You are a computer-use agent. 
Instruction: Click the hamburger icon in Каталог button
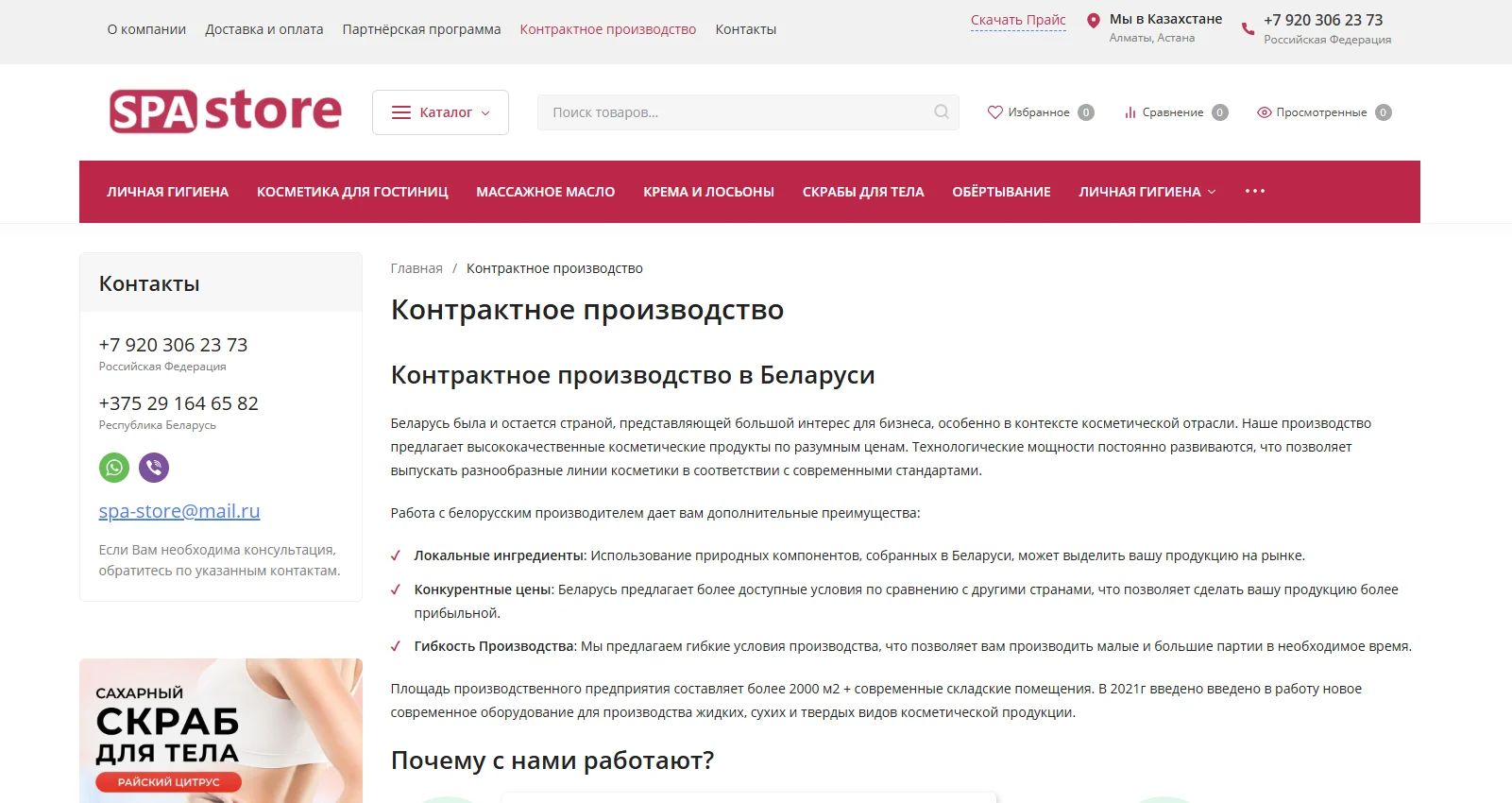401,112
